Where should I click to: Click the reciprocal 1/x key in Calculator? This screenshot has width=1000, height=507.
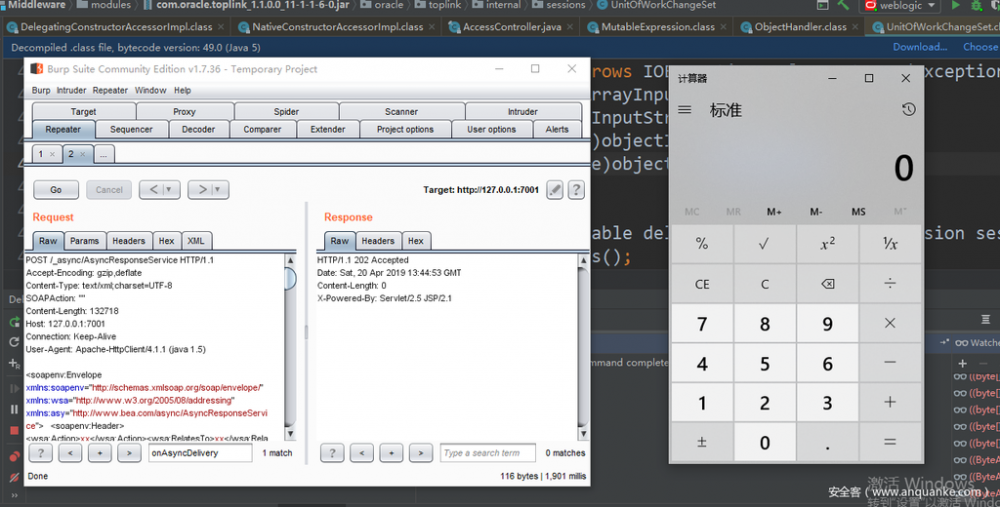pyautogui.click(x=890, y=244)
